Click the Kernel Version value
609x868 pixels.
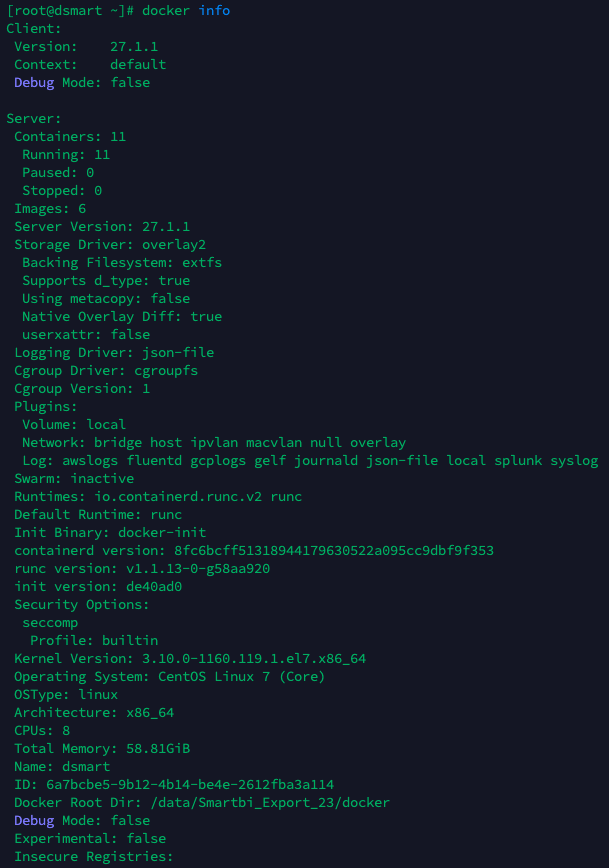[254, 659]
